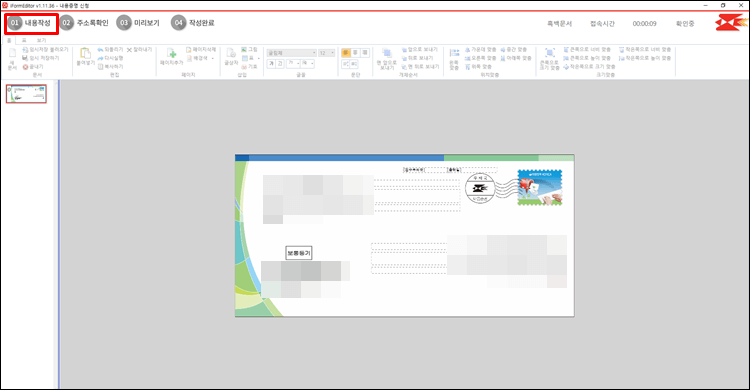Align objects center with 가운데 맞춤

tap(480, 50)
